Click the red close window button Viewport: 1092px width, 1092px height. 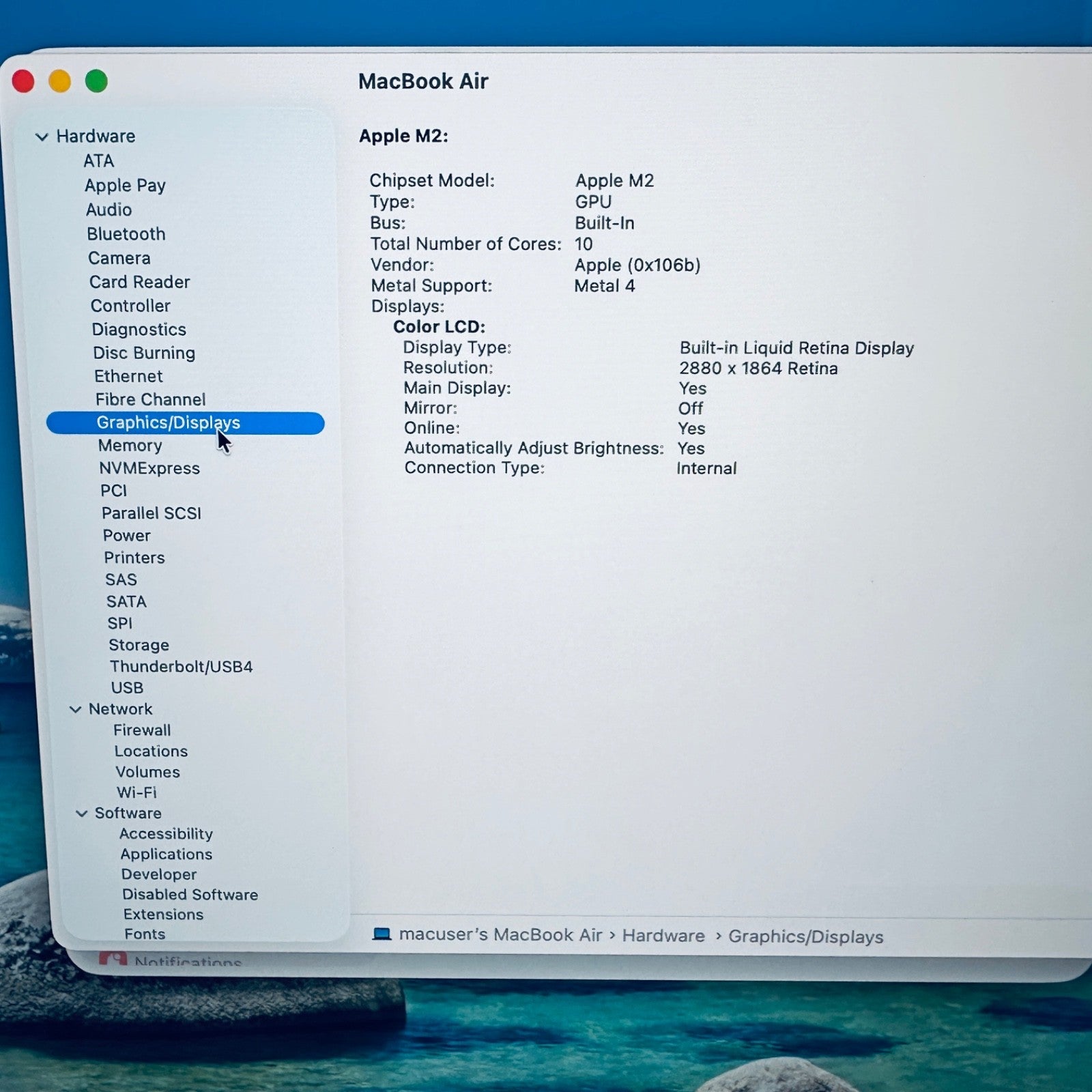23,81
